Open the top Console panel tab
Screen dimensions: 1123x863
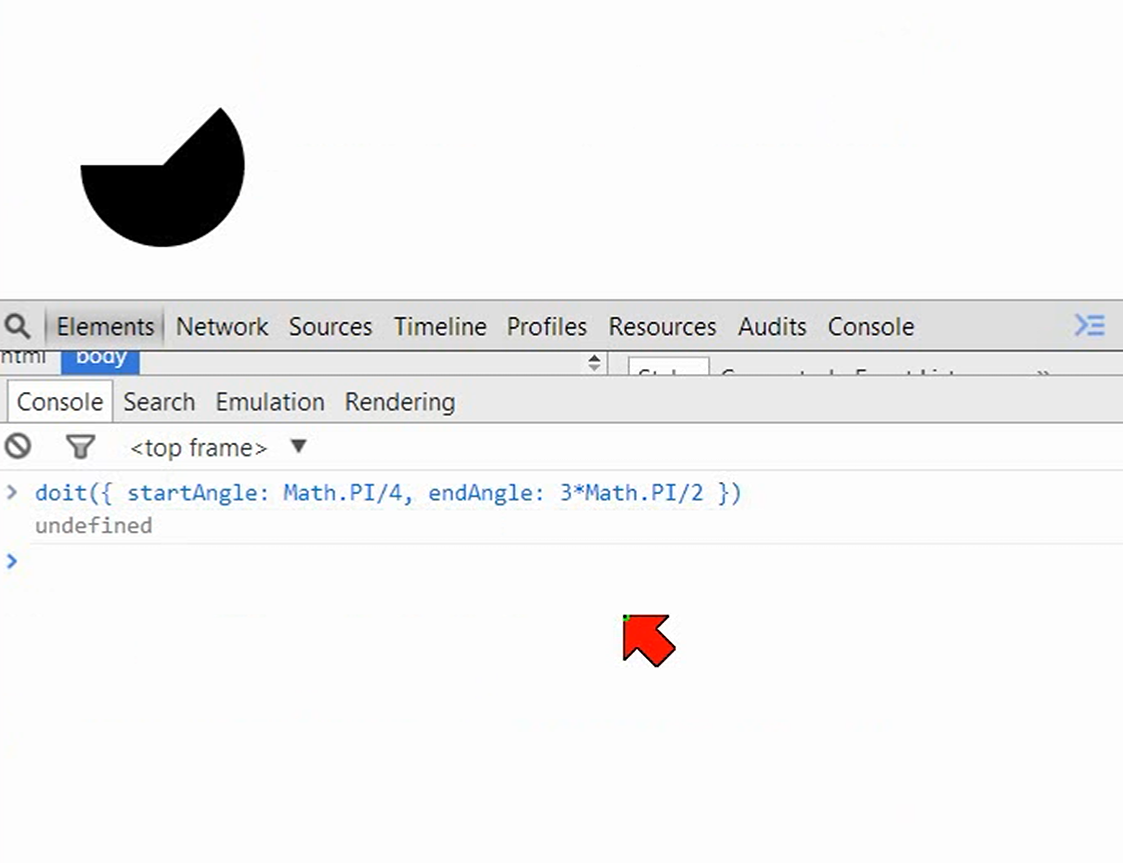[x=871, y=327]
